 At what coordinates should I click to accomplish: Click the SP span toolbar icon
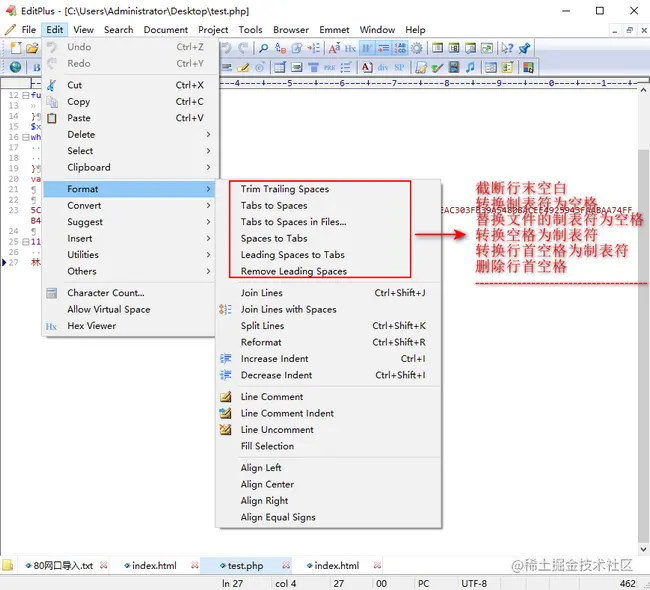point(399,67)
